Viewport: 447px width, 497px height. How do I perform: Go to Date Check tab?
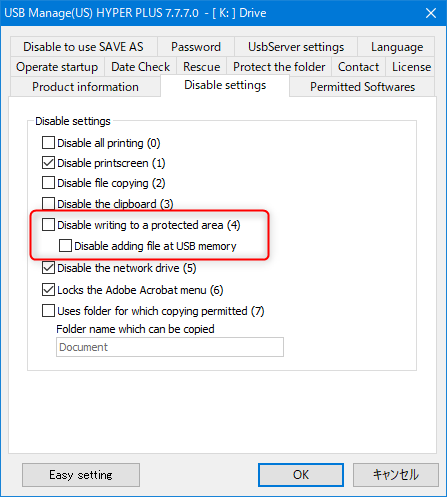(141, 67)
